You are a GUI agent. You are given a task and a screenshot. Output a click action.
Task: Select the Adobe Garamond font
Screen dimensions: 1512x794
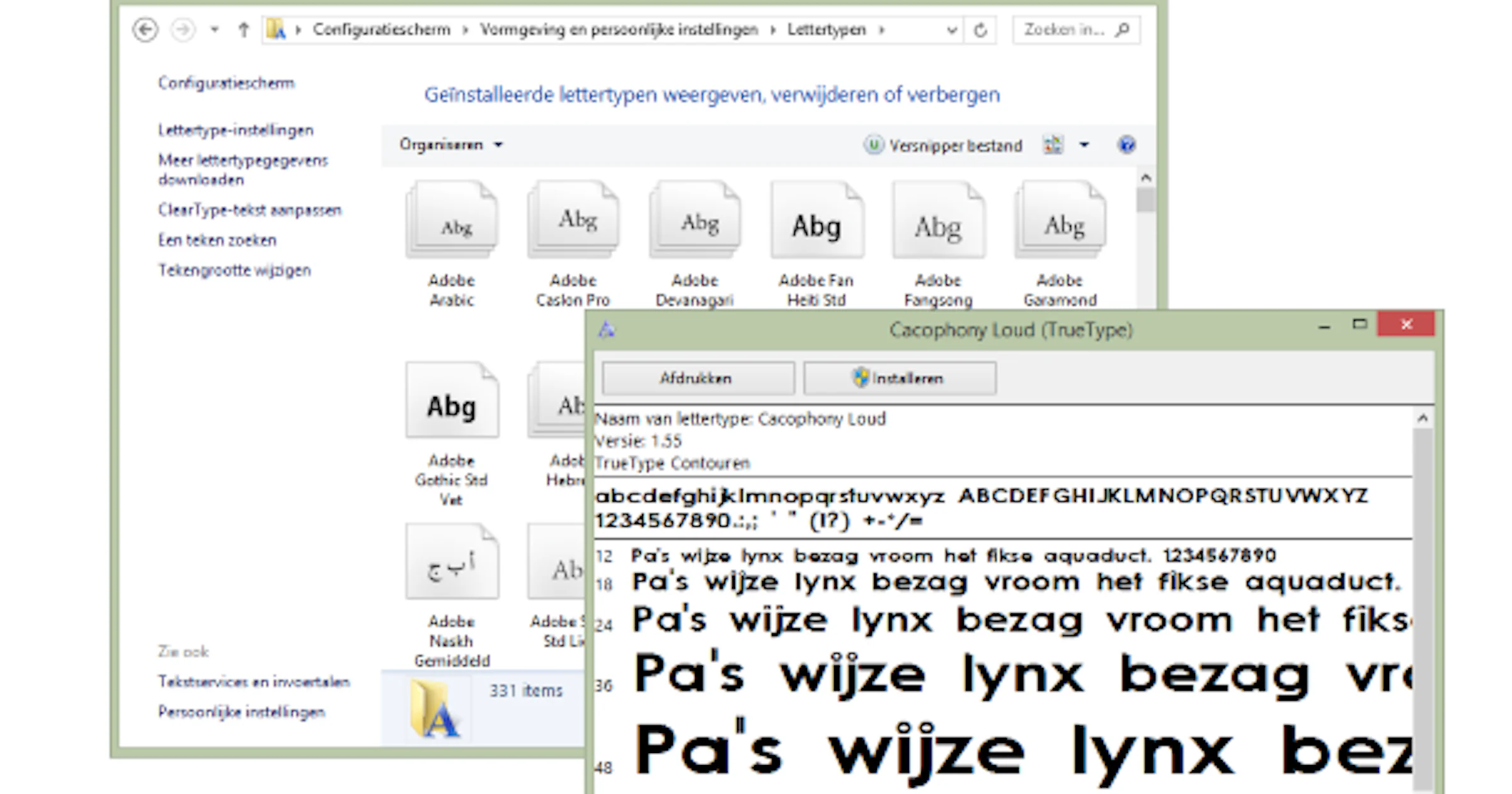pyautogui.click(x=1060, y=245)
